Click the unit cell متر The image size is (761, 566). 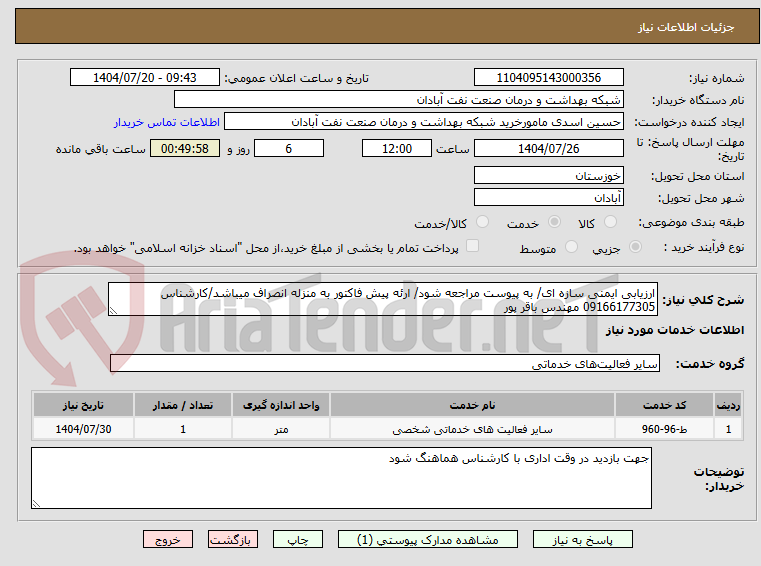pyautogui.click(x=281, y=429)
